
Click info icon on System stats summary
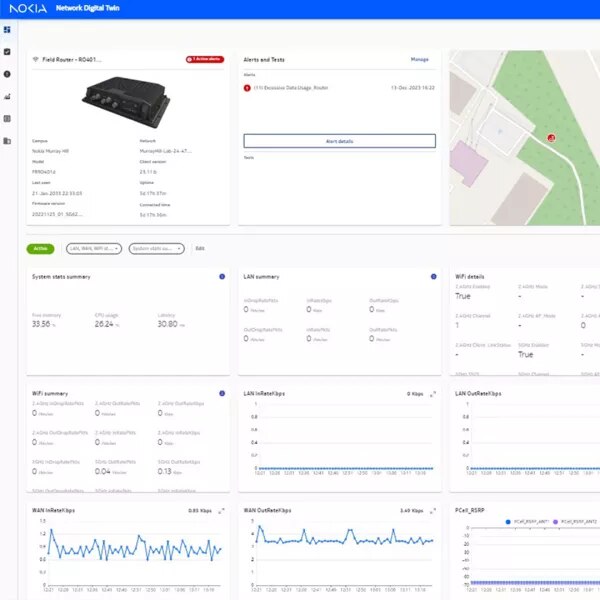(x=222, y=277)
